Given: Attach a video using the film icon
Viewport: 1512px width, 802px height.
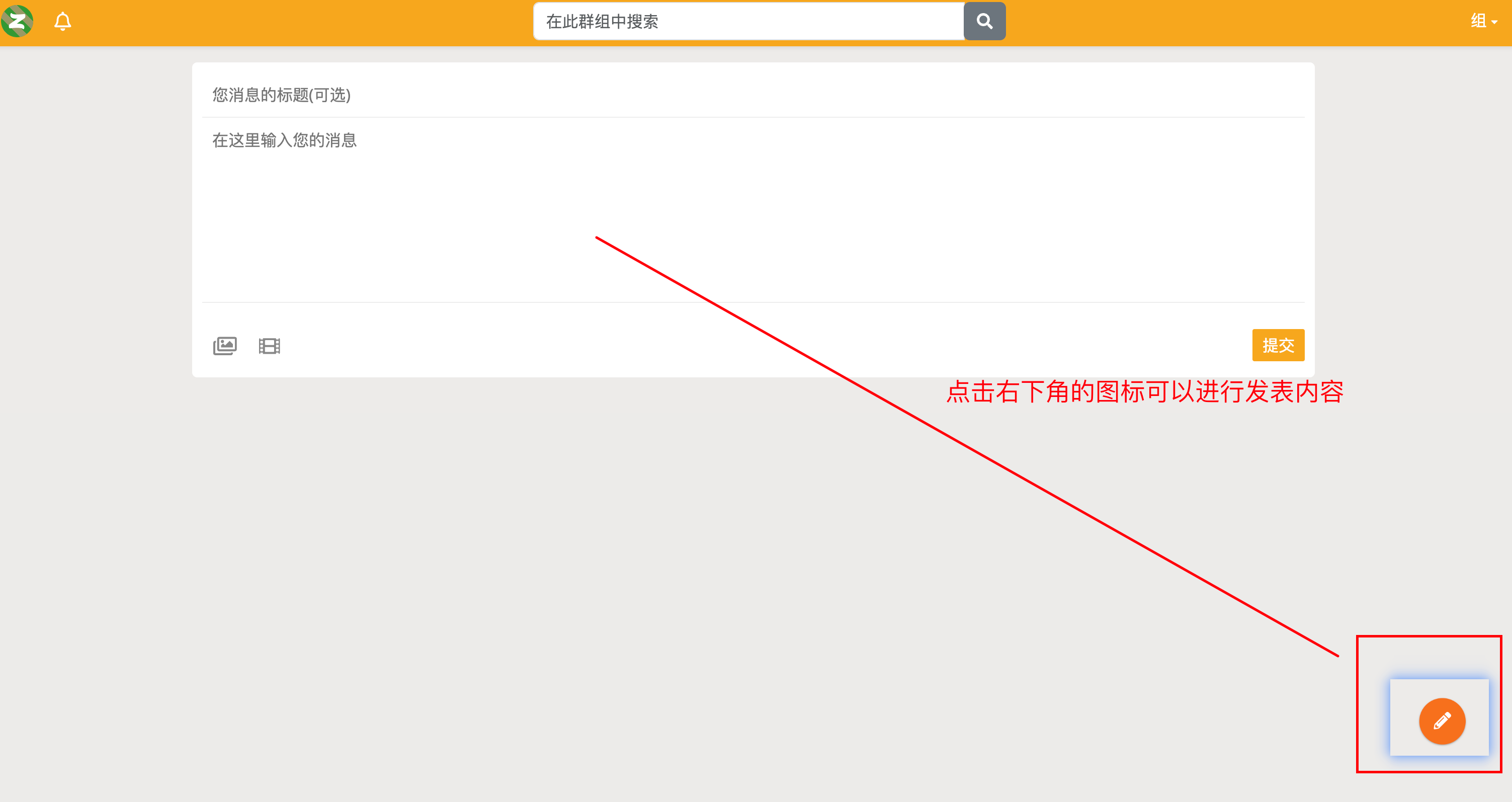Looking at the screenshot, I should click(270, 346).
